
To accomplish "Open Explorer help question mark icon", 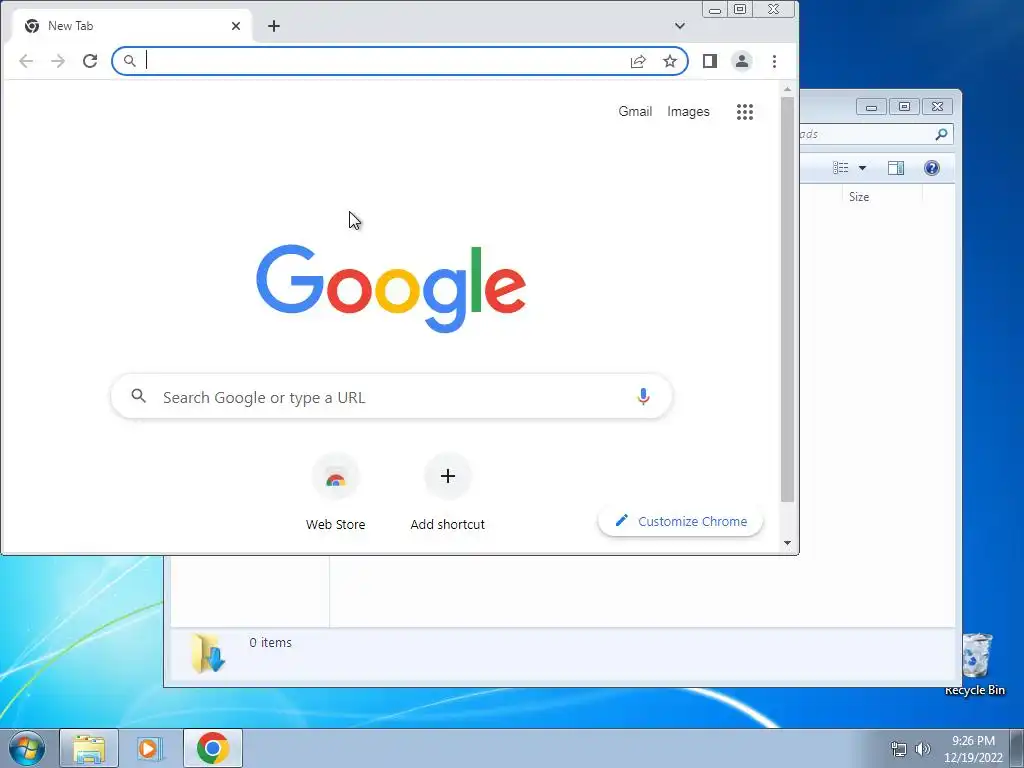I will tap(932, 168).
